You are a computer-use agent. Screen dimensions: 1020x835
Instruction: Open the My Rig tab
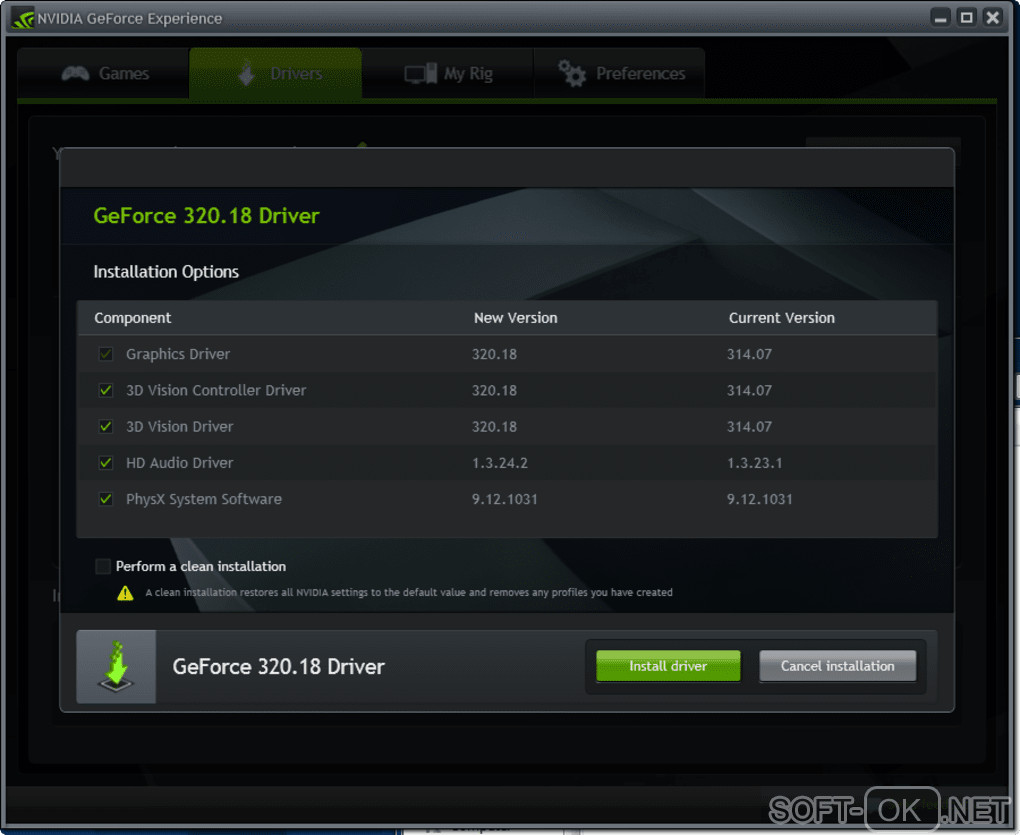pyautogui.click(x=448, y=73)
